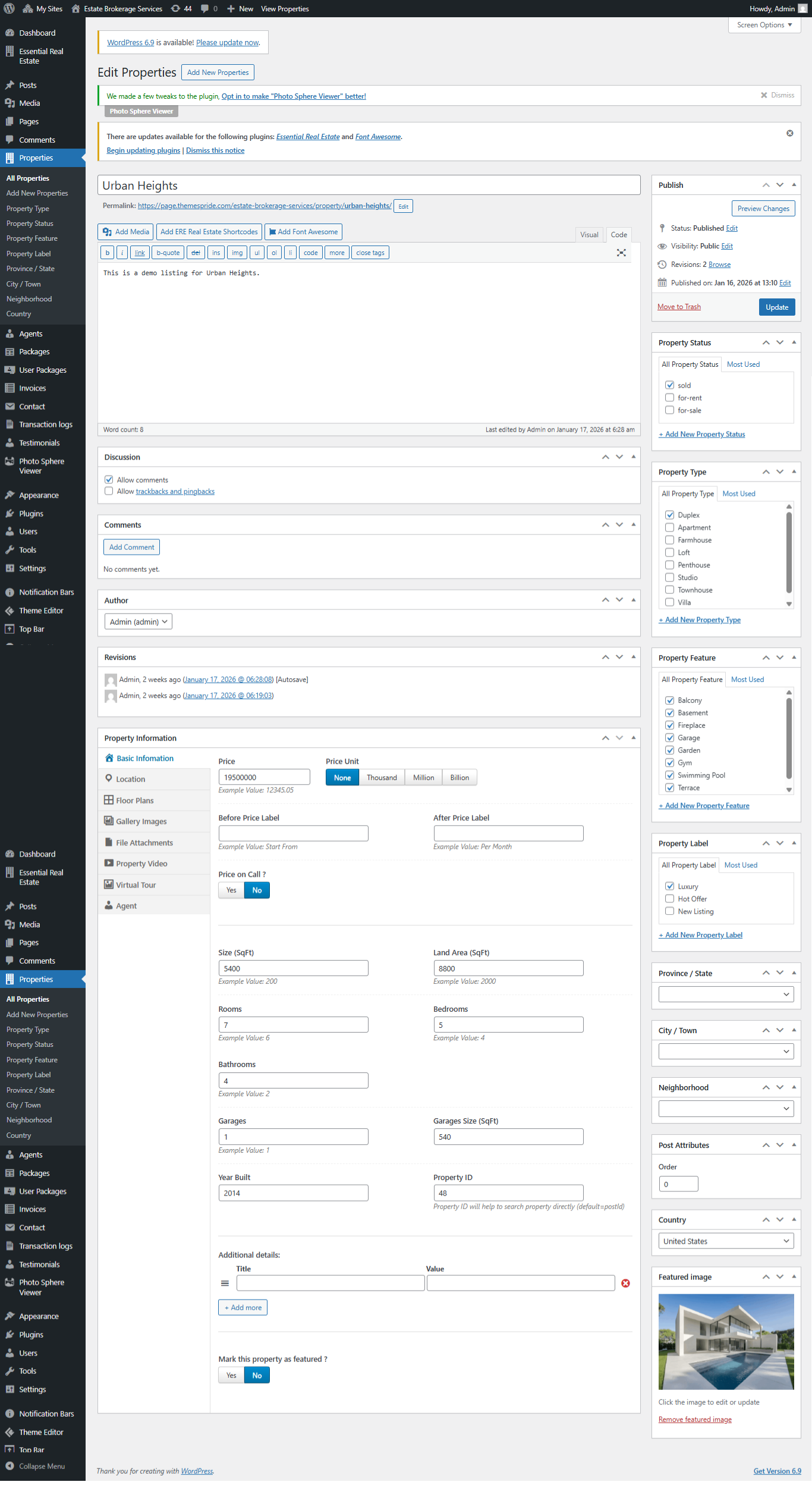Click the distraction-free fullscreen editor icon

coord(621,253)
